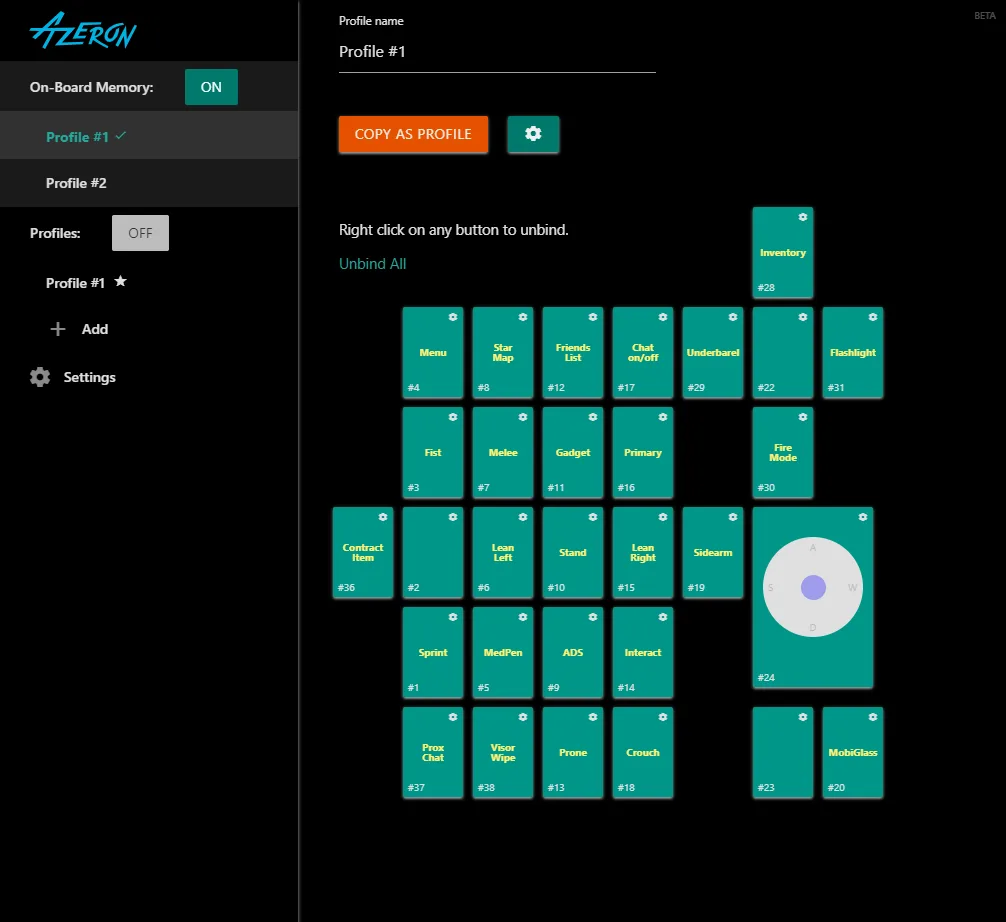This screenshot has height=922, width=1006.
Task: Click gear icon on joystick panel #24
Action: (x=863, y=517)
